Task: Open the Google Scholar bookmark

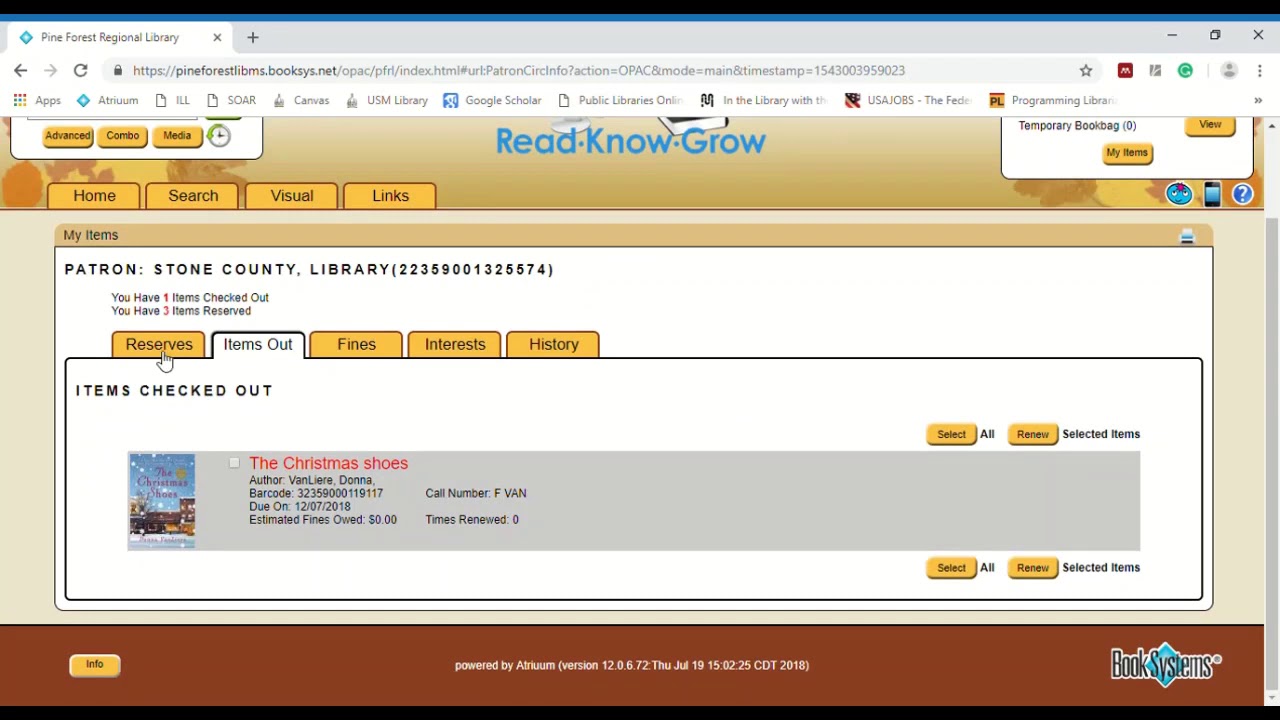Action: point(492,100)
